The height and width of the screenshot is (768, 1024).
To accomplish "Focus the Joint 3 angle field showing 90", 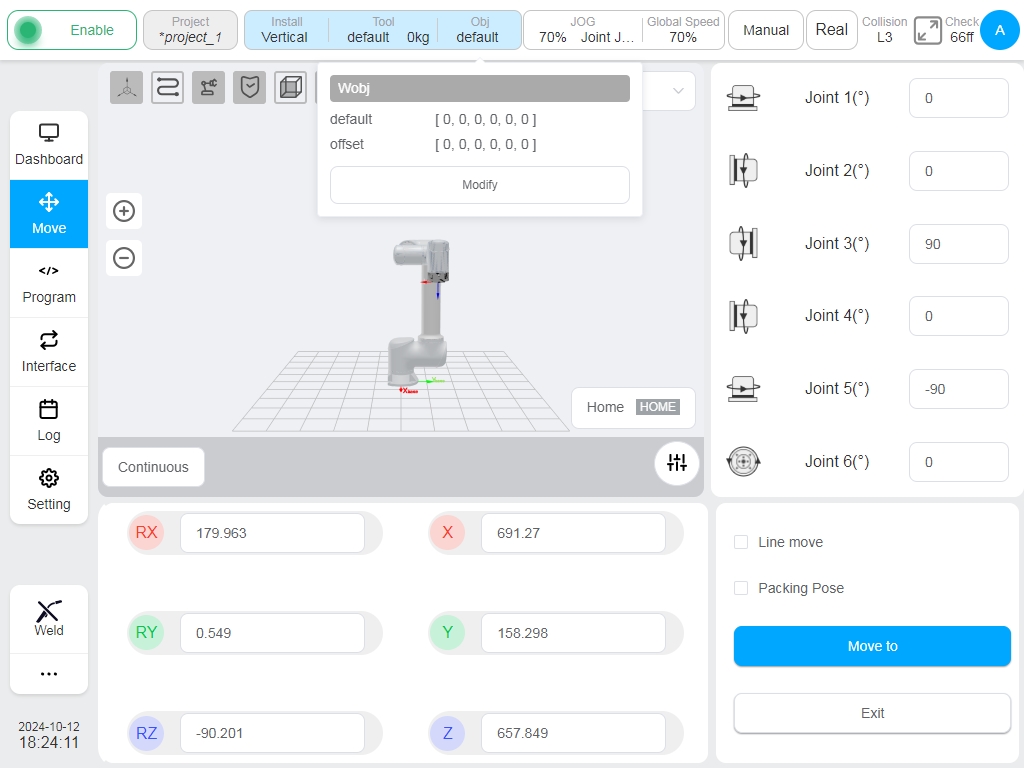I will click(x=959, y=244).
